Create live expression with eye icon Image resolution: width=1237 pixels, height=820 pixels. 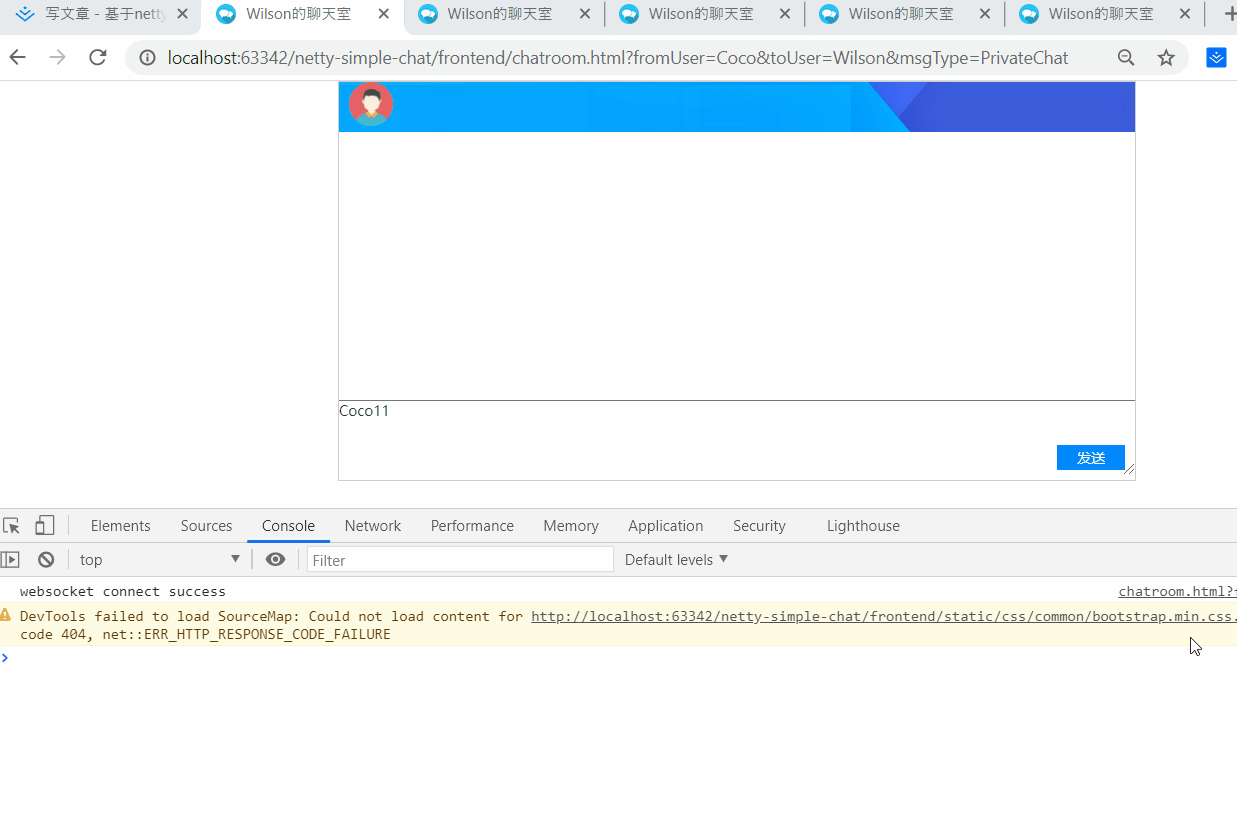tap(275, 560)
